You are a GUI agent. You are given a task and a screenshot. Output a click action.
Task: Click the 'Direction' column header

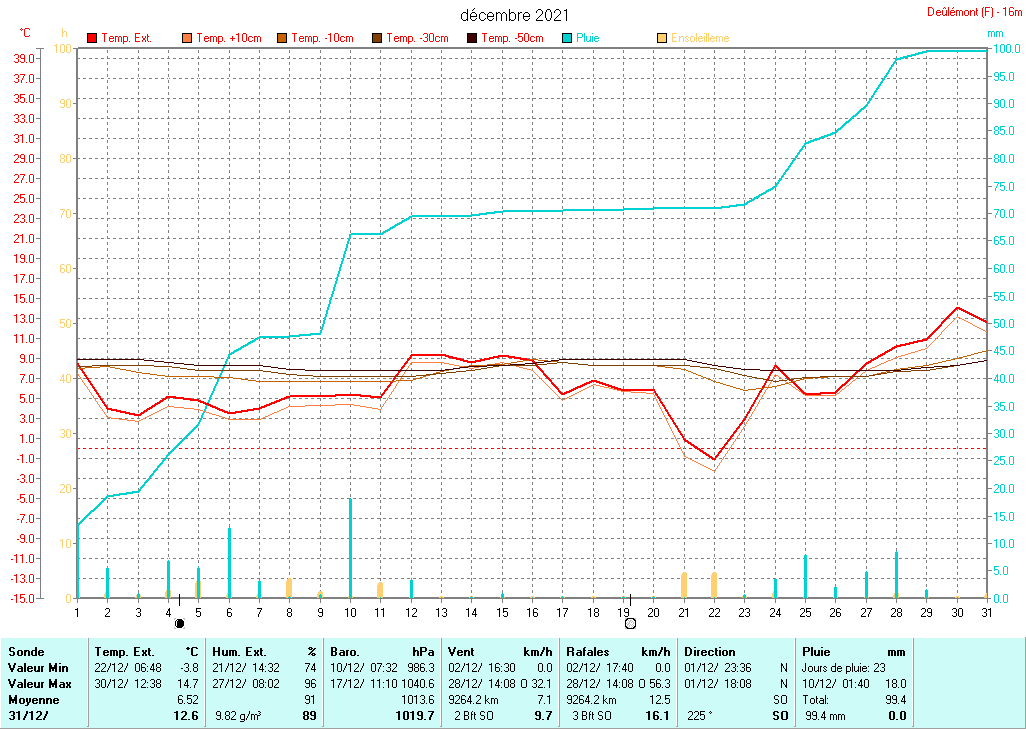tap(708, 651)
